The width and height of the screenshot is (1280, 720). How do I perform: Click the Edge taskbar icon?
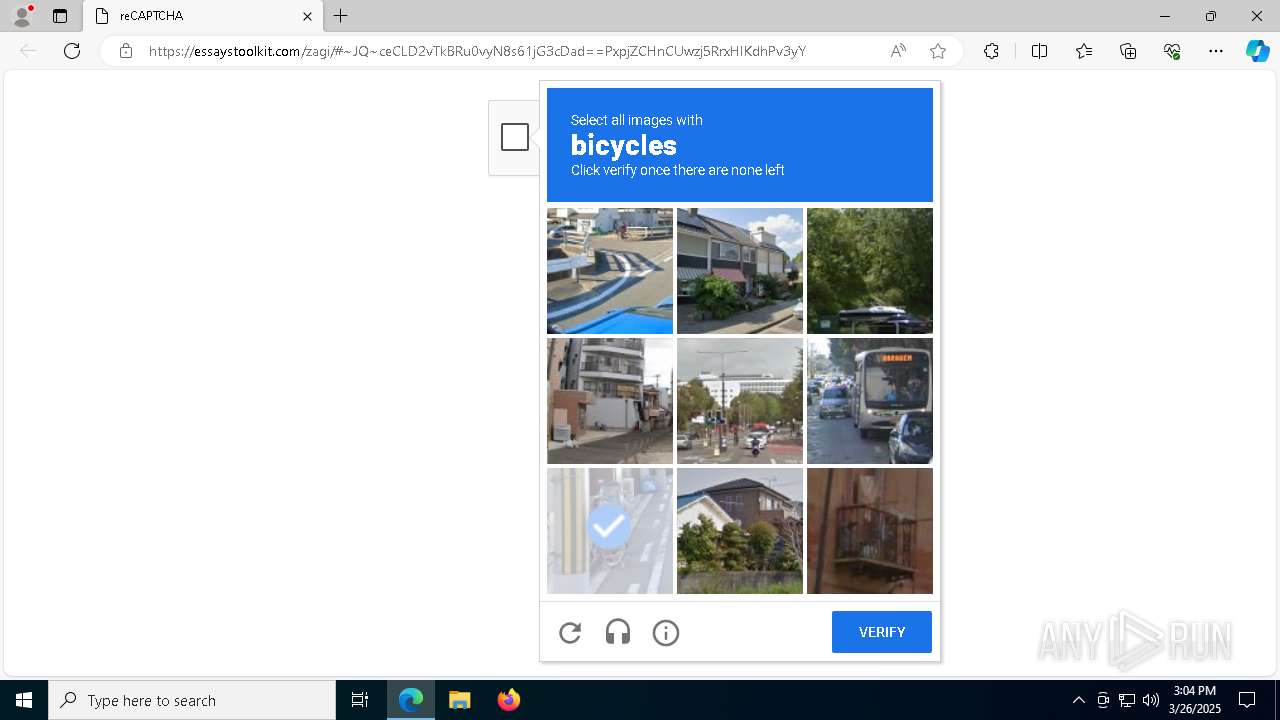coord(411,700)
